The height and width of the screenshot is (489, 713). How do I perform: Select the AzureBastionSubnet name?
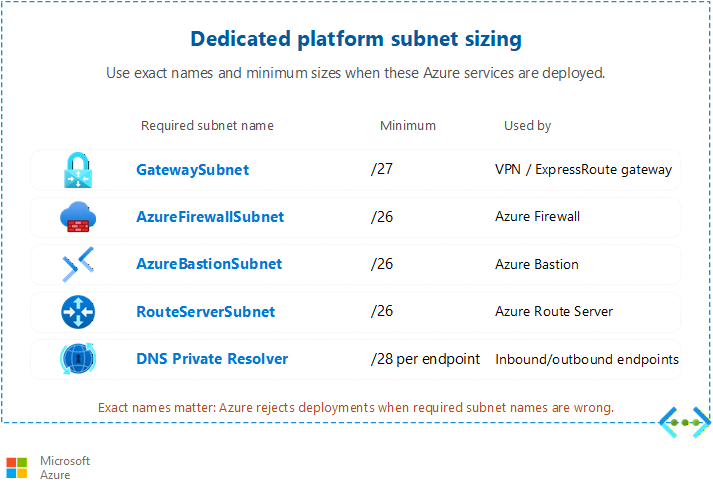pos(209,264)
